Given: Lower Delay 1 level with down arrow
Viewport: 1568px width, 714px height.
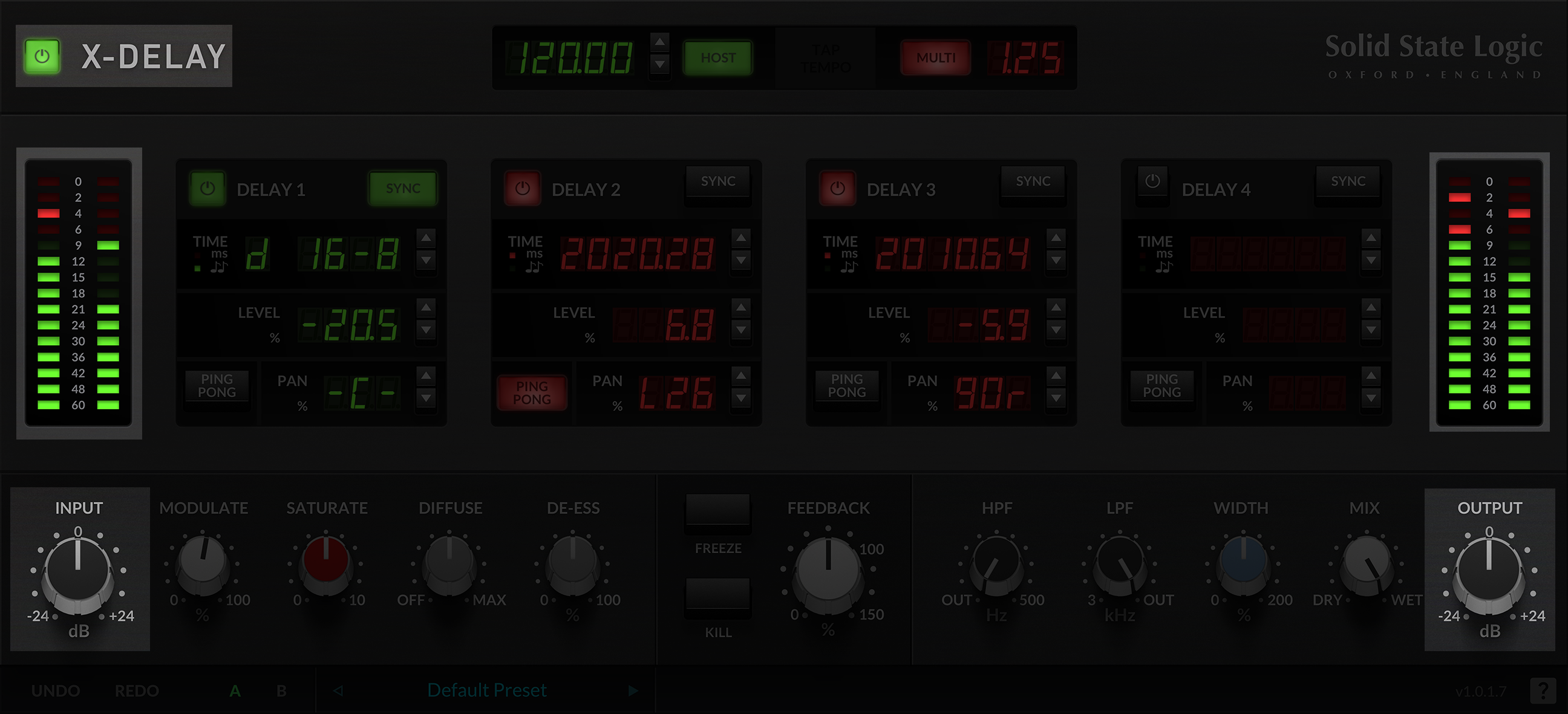Looking at the screenshot, I should 426,330.
